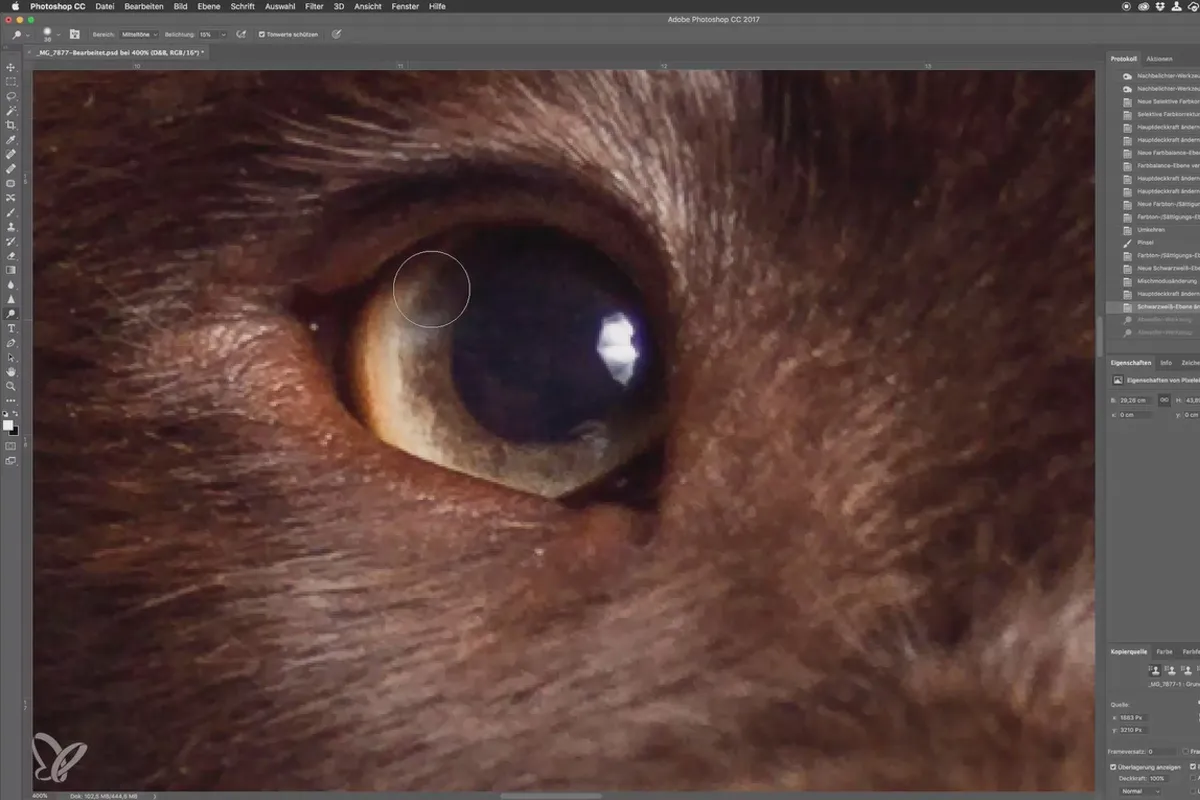Select the Hand tool
Image resolution: width=1200 pixels, height=800 pixels.
[x=11, y=372]
